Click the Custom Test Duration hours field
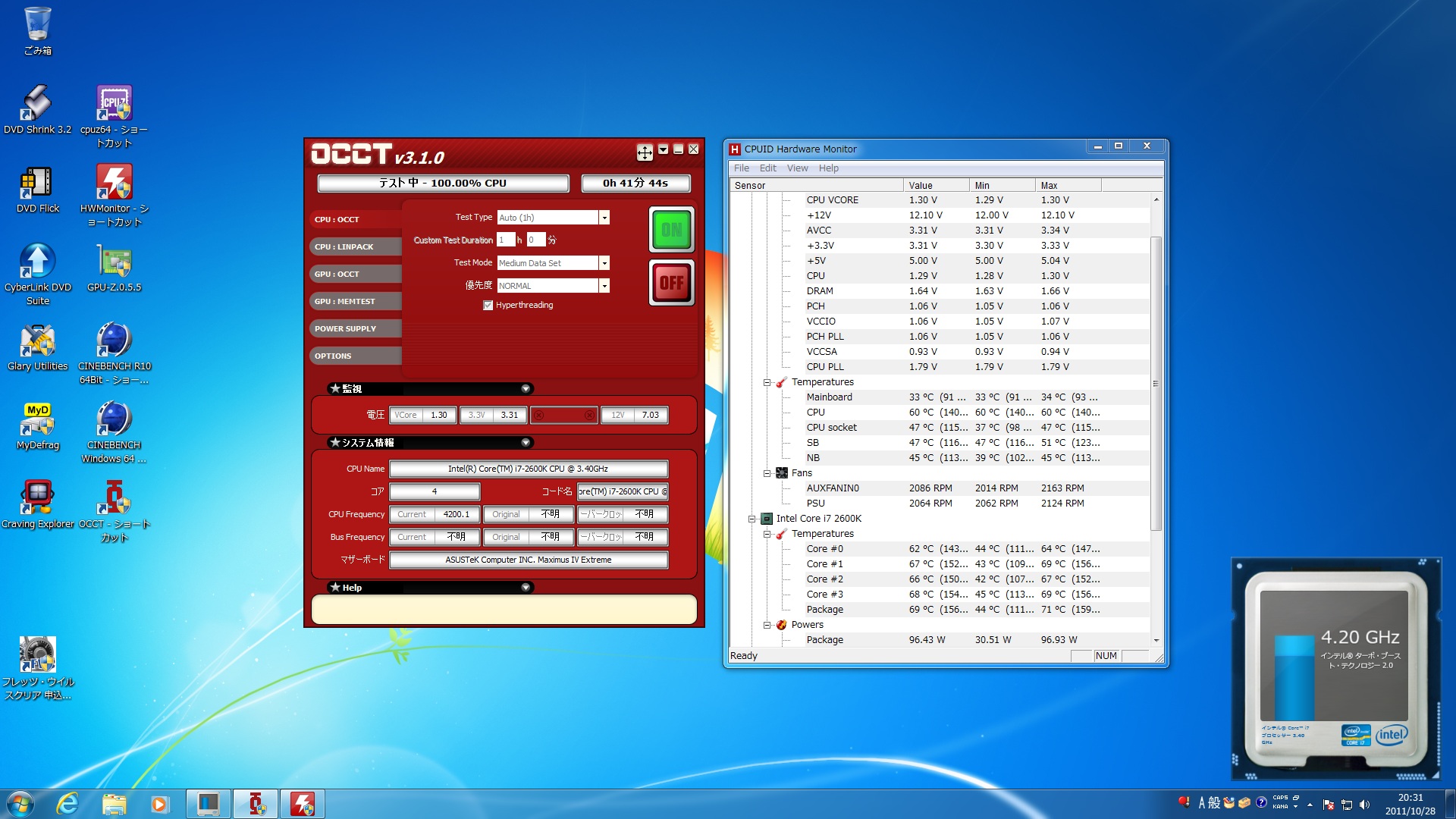This screenshot has width=1456, height=819. pyautogui.click(x=505, y=240)
